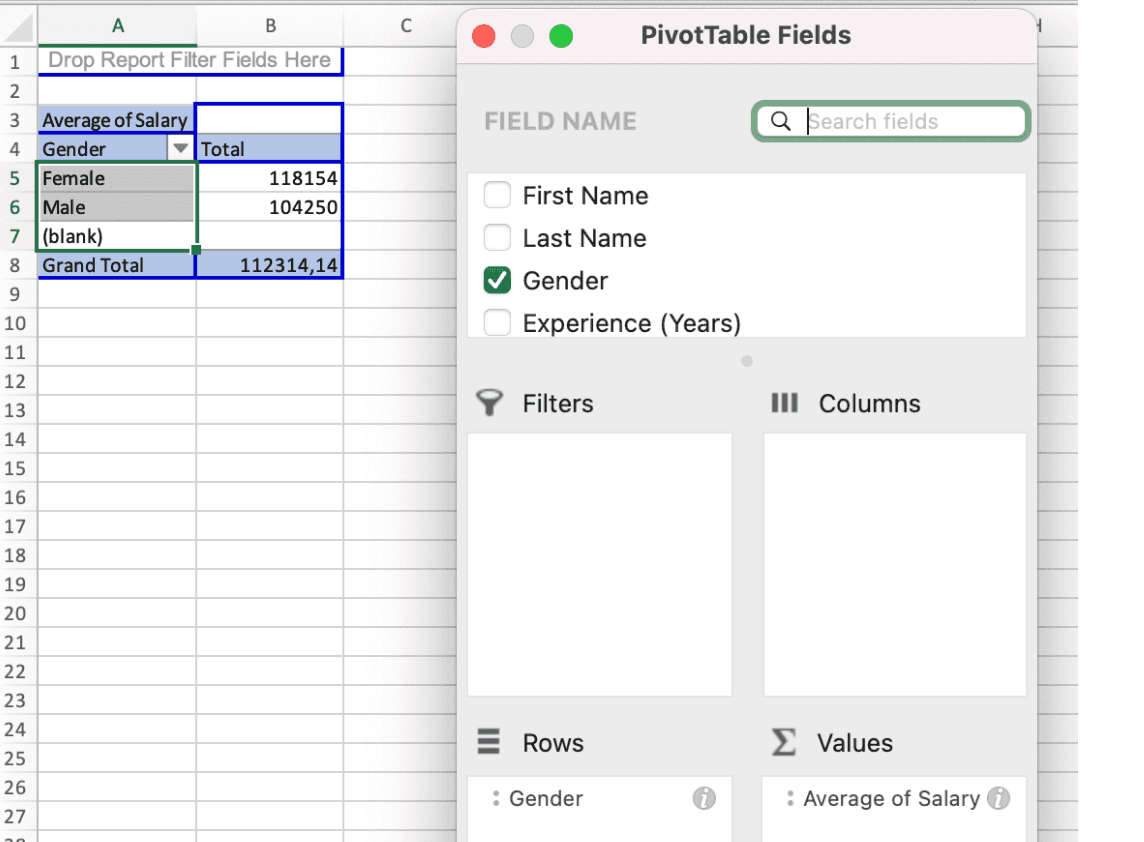Click the drag handle dots beside Gender

496,798
